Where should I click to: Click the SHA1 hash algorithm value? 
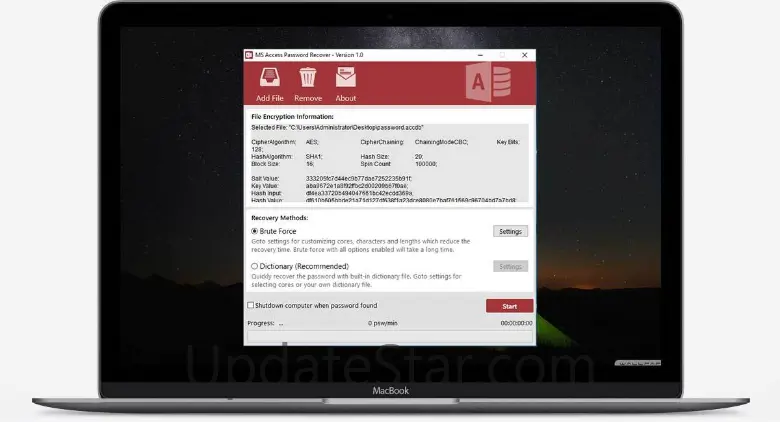pos(314,156)
